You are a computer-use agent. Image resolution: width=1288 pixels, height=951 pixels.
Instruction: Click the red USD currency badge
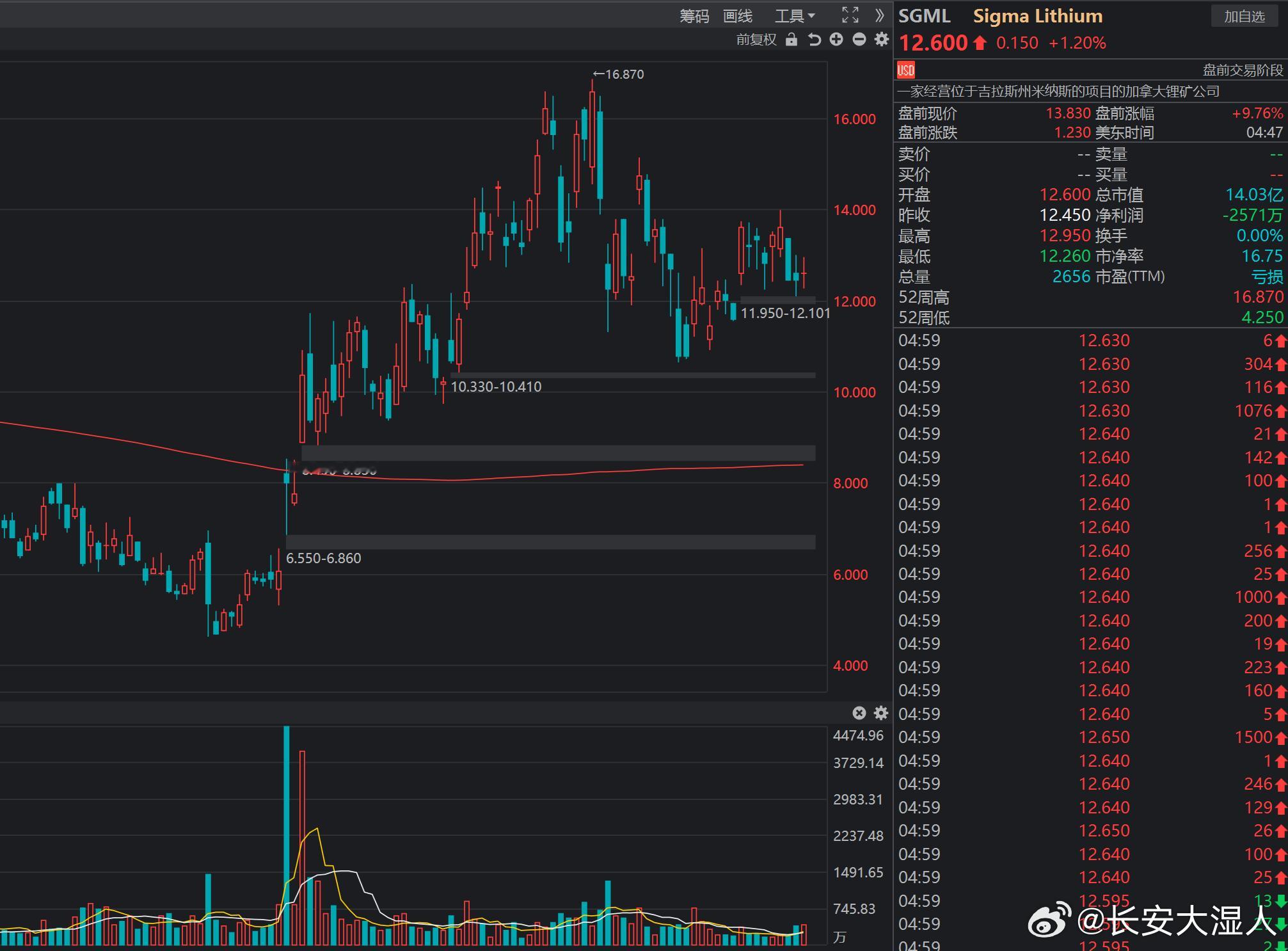click(905, 70)
